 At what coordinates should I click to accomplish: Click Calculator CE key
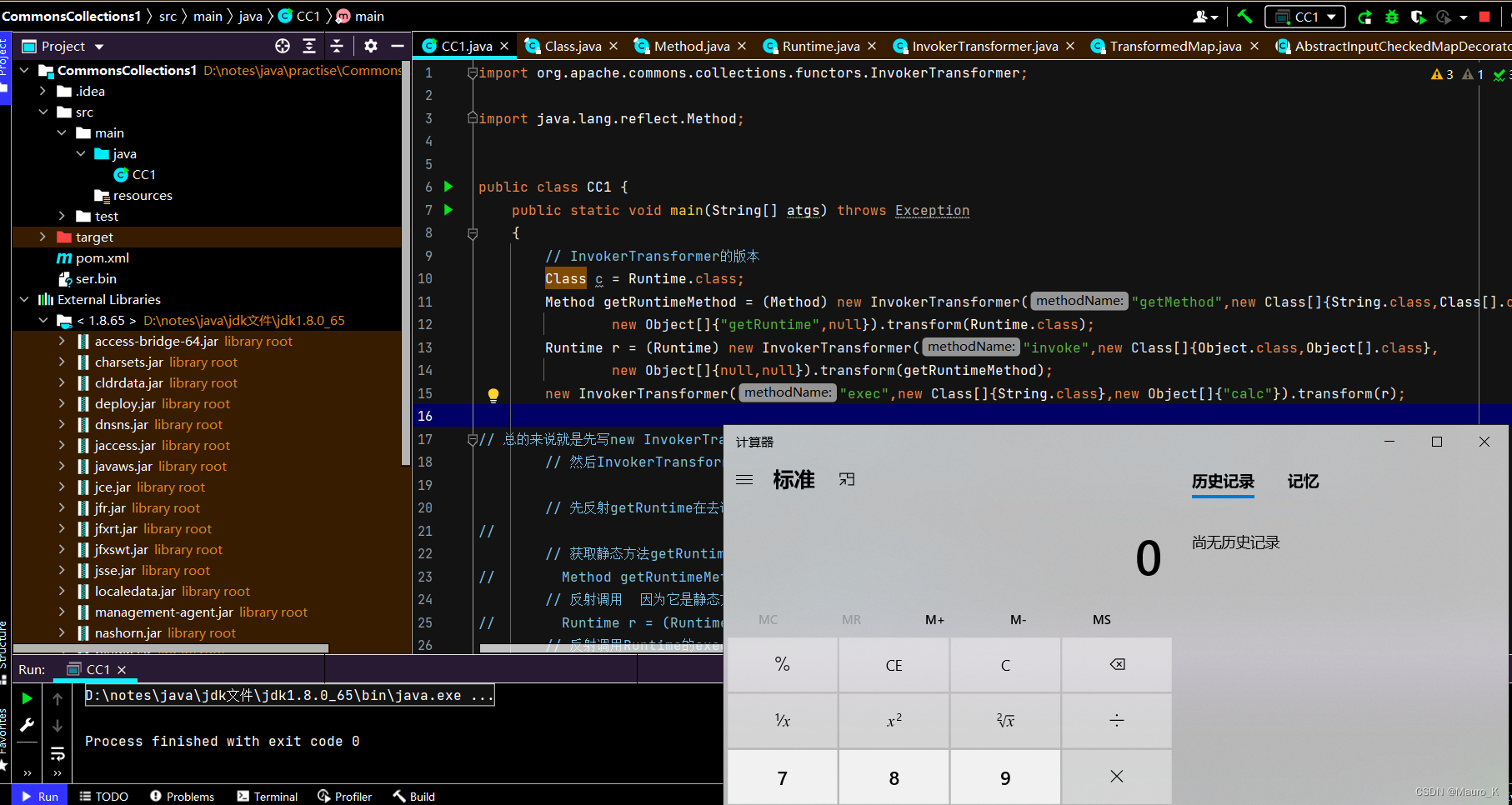(894, 665)
